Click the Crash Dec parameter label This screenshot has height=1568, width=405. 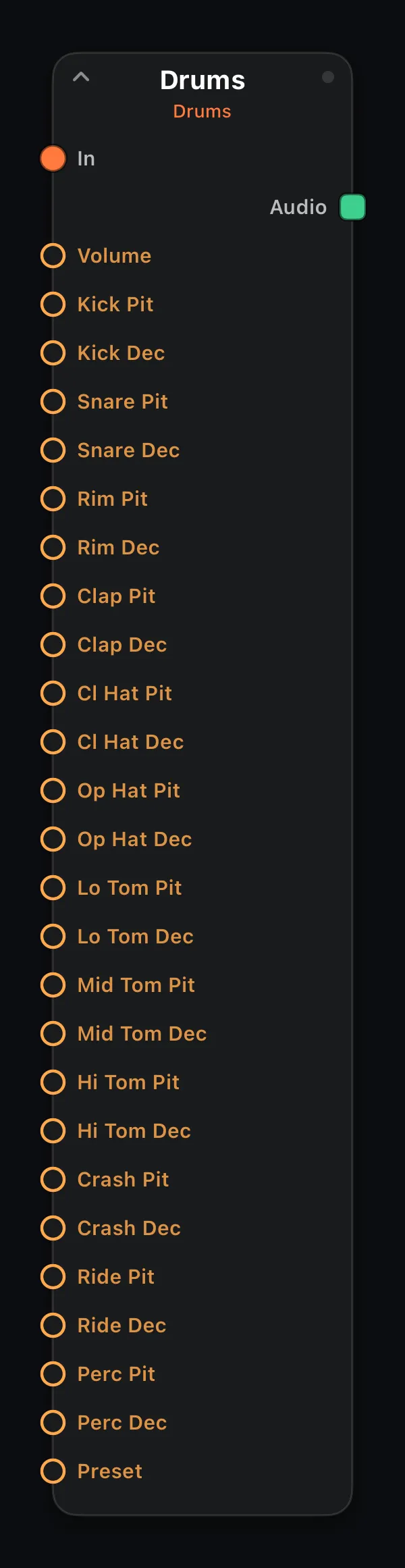(129, 1228)
